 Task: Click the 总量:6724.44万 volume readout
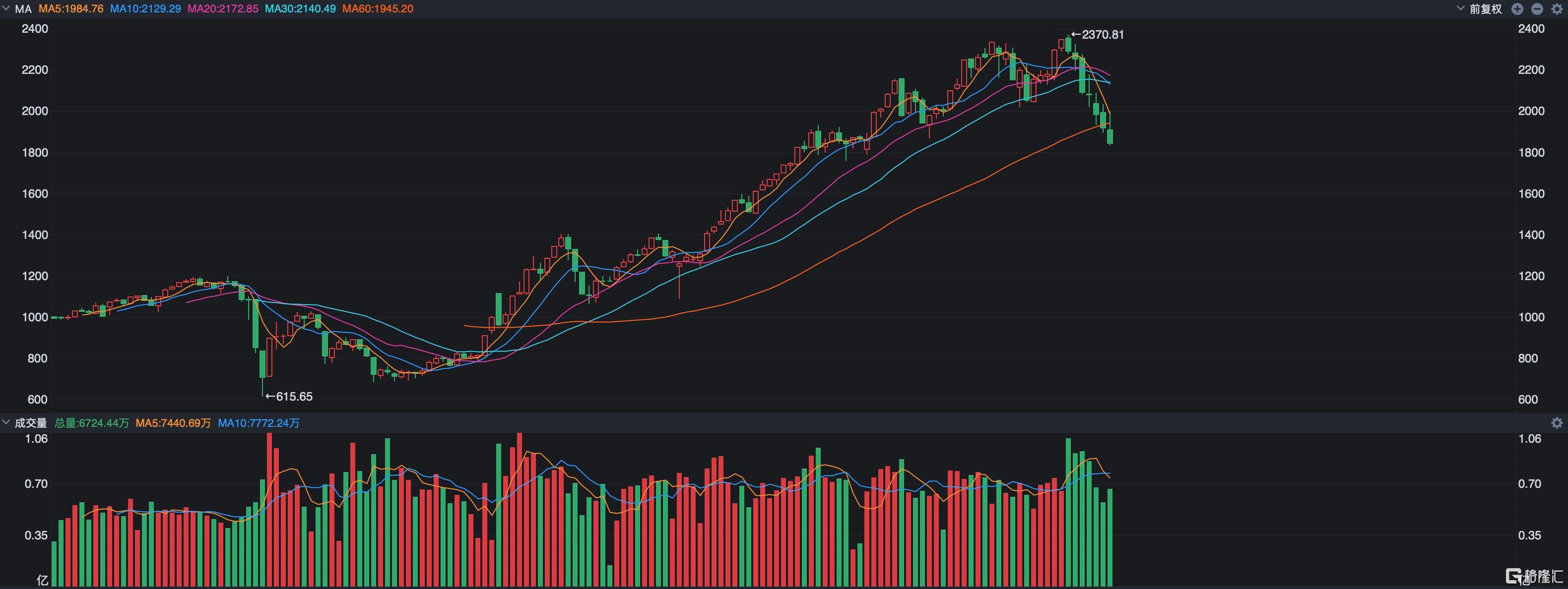pyautogui.click(x=91, y=423)
